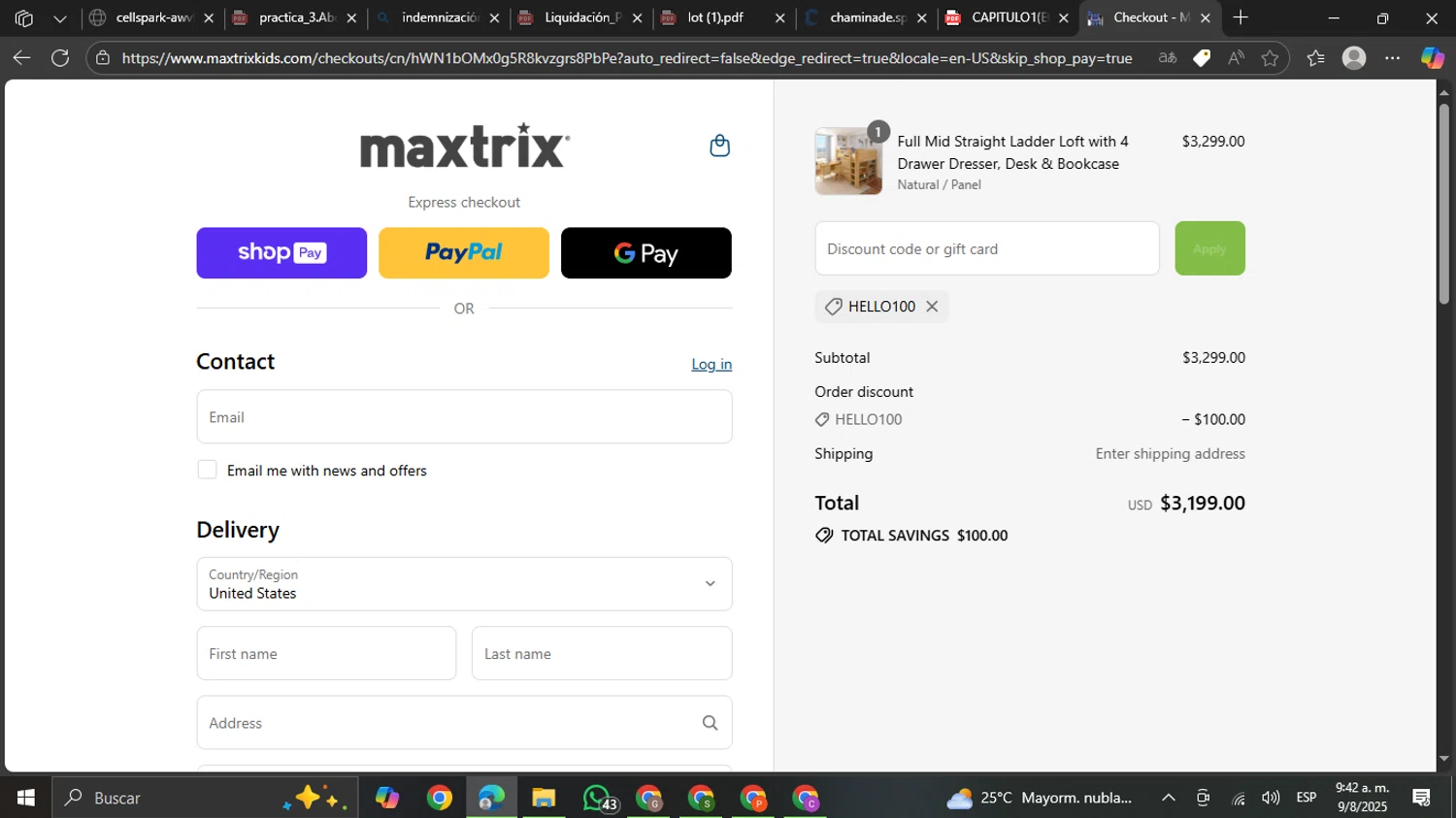Click the browser back arrow

(x=21, y=58)
